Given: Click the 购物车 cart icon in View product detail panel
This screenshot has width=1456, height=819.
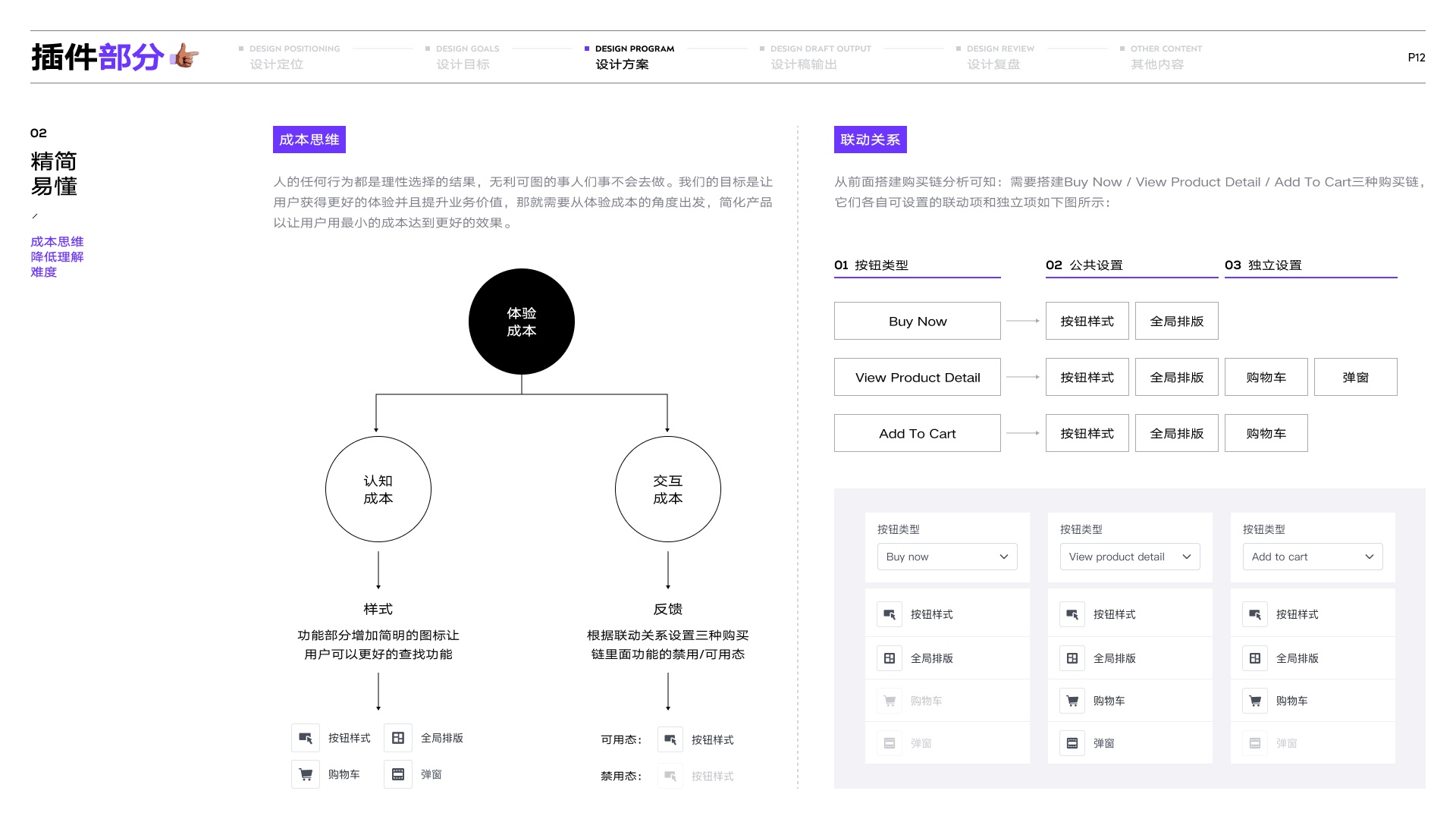Looking at the screenshot, I should pyautogui.click(x=1072, y=701).
